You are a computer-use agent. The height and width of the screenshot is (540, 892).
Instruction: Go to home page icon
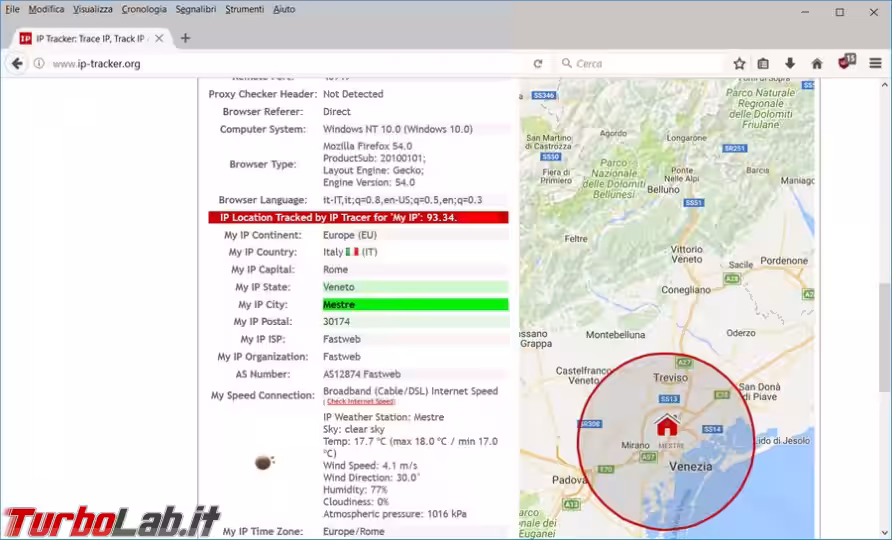click(x=817, y=64)
